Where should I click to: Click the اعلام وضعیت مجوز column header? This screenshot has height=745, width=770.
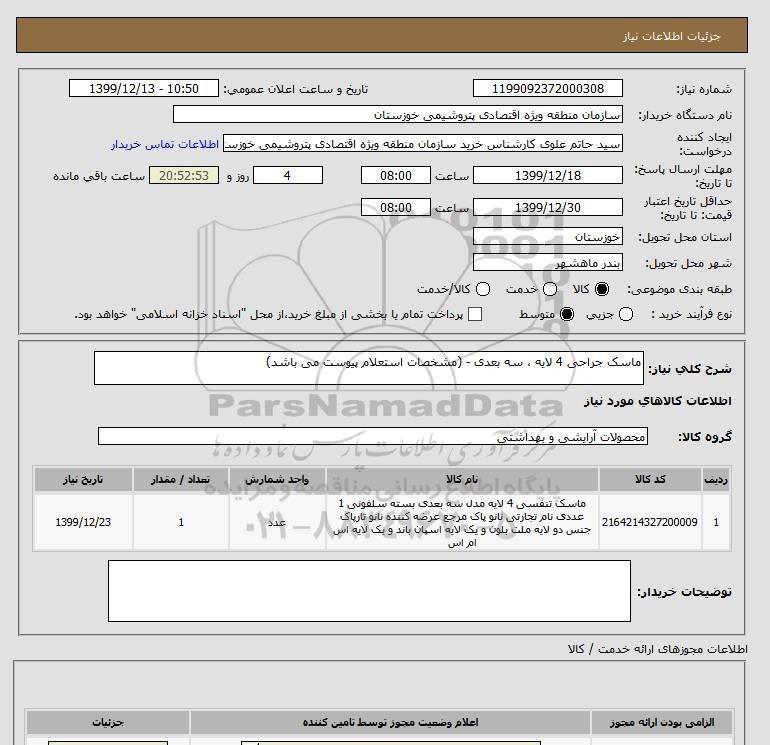(390, 722)
